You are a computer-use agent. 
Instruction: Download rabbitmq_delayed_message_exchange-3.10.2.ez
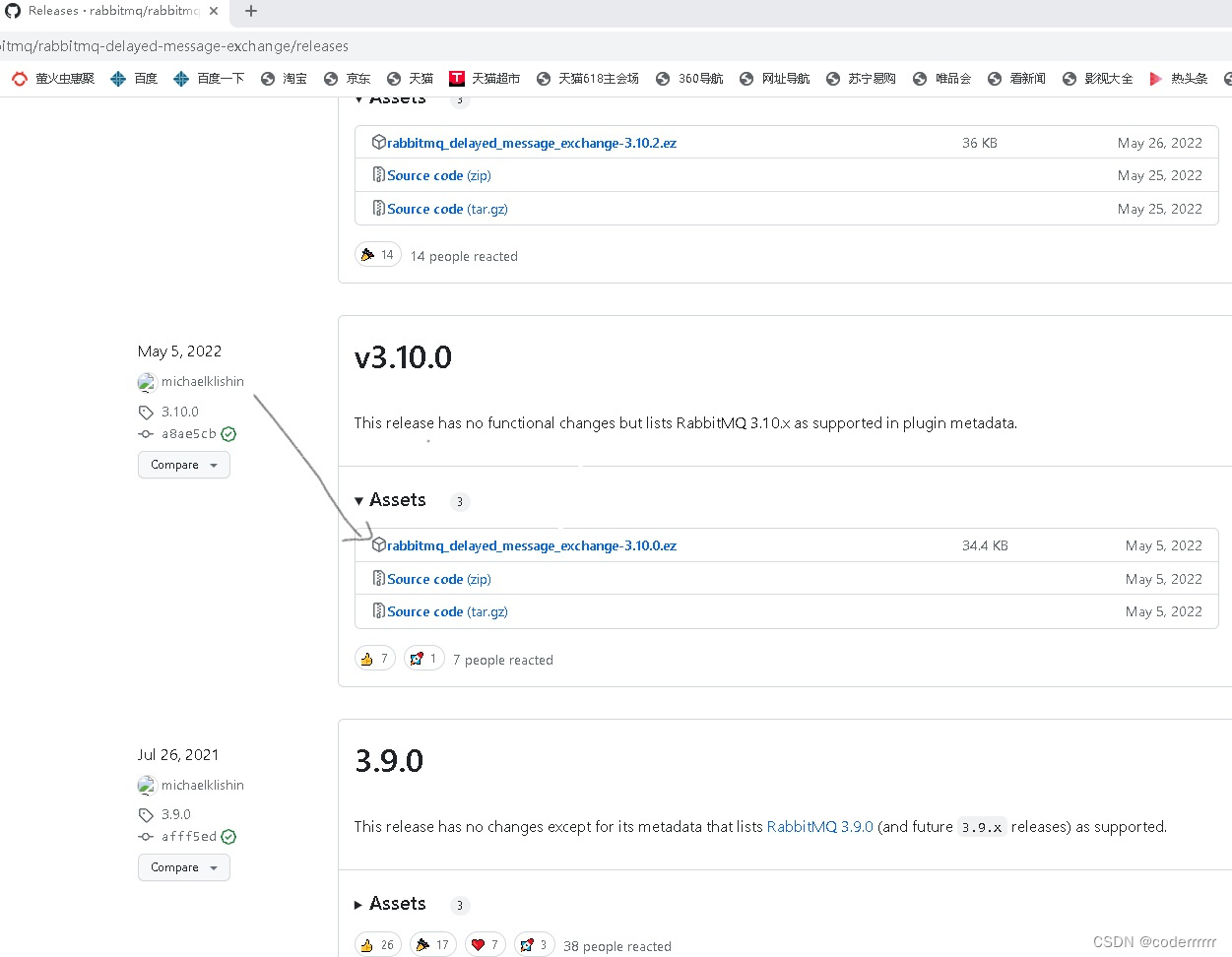[x=532, y=143]
